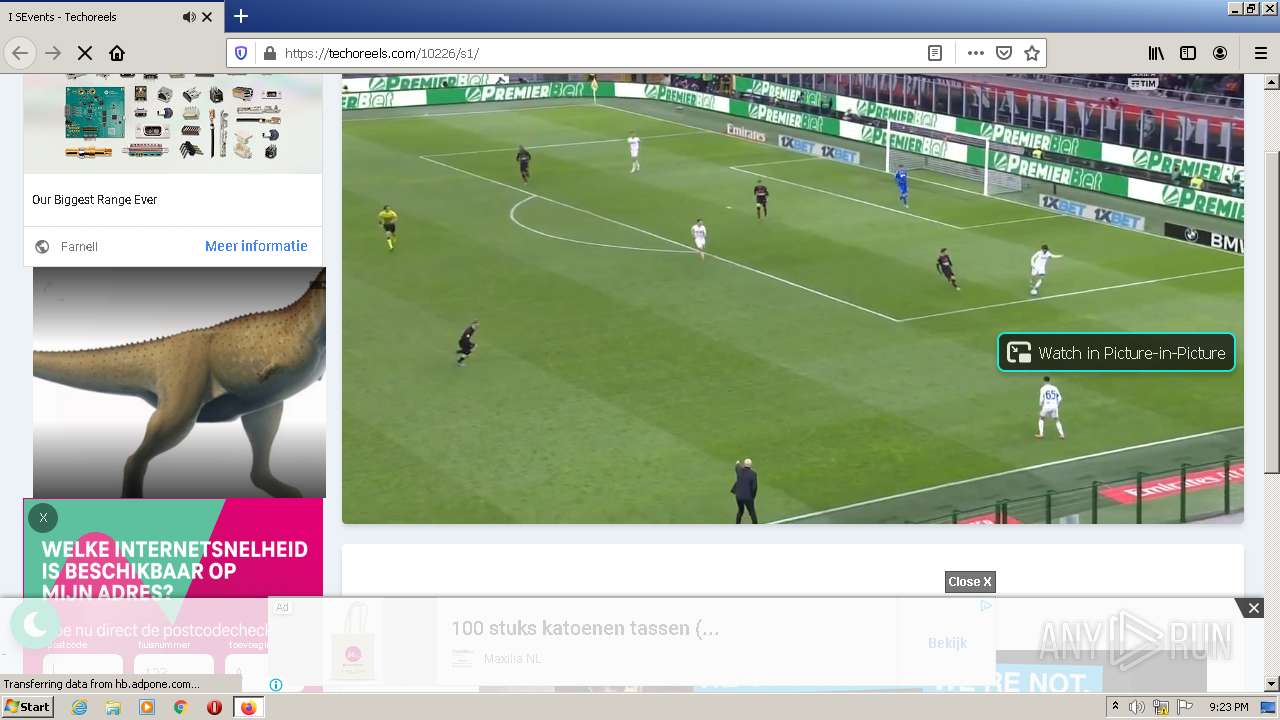Open File Explorer from taskbar
The image size is (1280, 720).
point(113,707)
